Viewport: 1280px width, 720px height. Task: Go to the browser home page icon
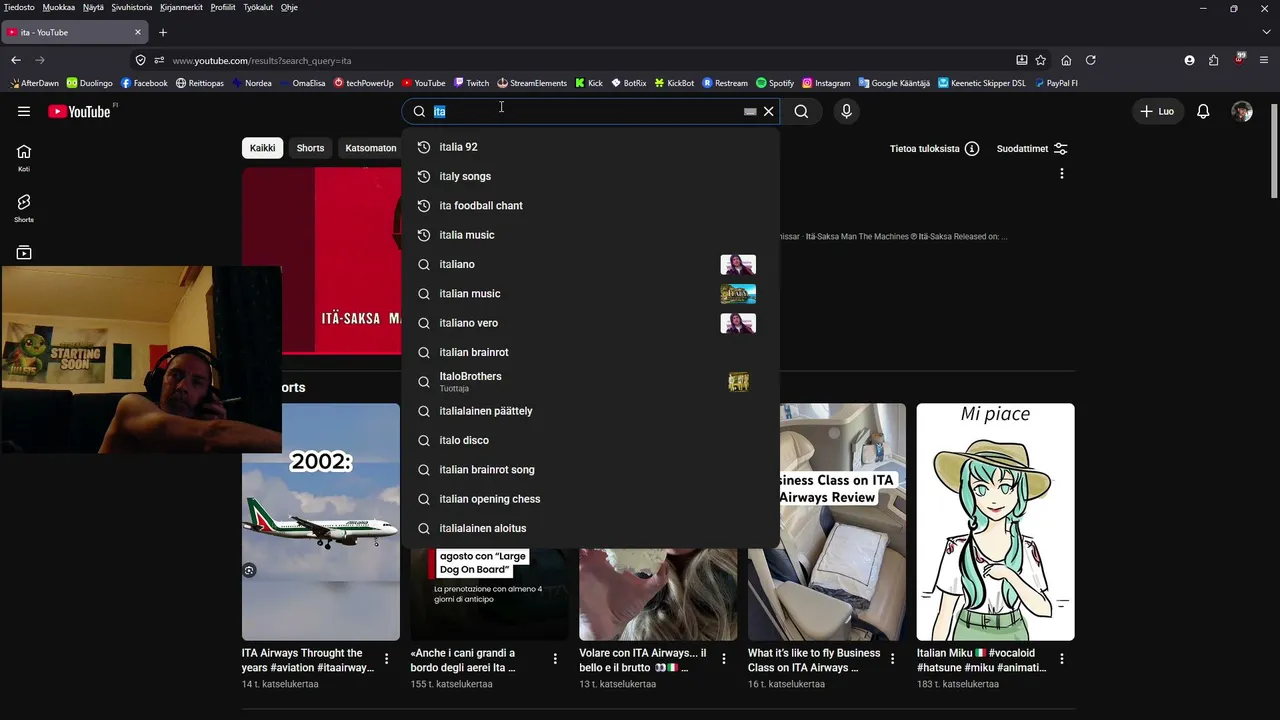[1066, 60]
